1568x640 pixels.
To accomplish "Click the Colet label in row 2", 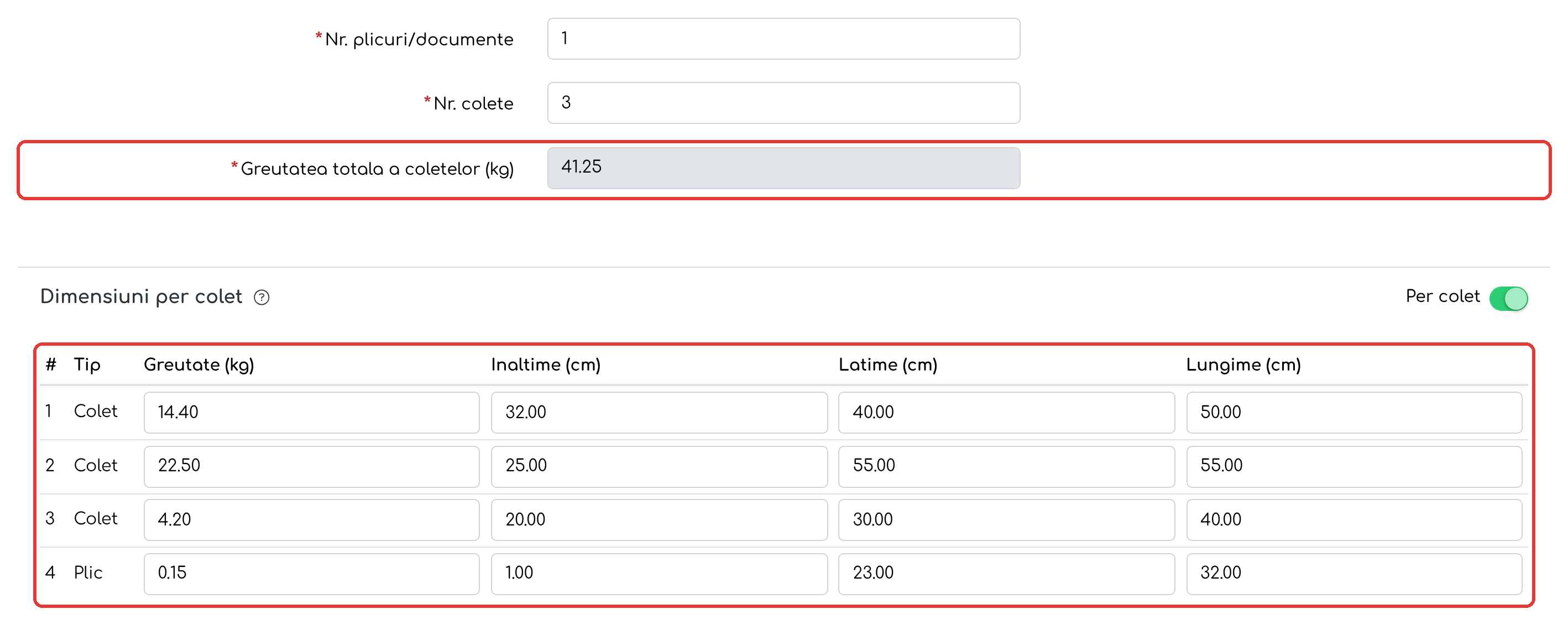I will click(x=96, y=465).
